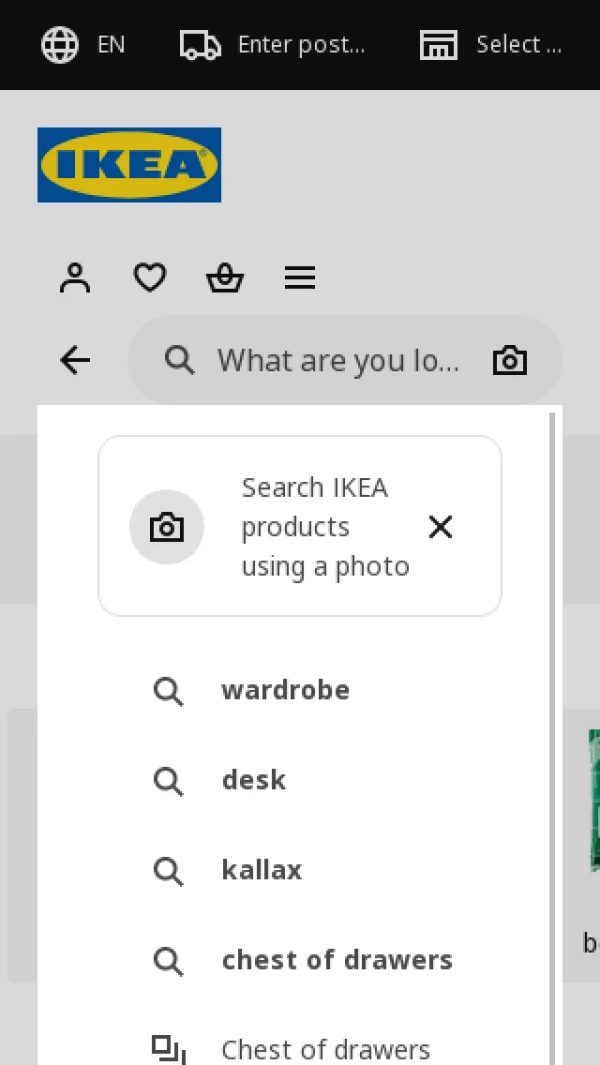Click the camera icon in search bar

tap(510, 360)
